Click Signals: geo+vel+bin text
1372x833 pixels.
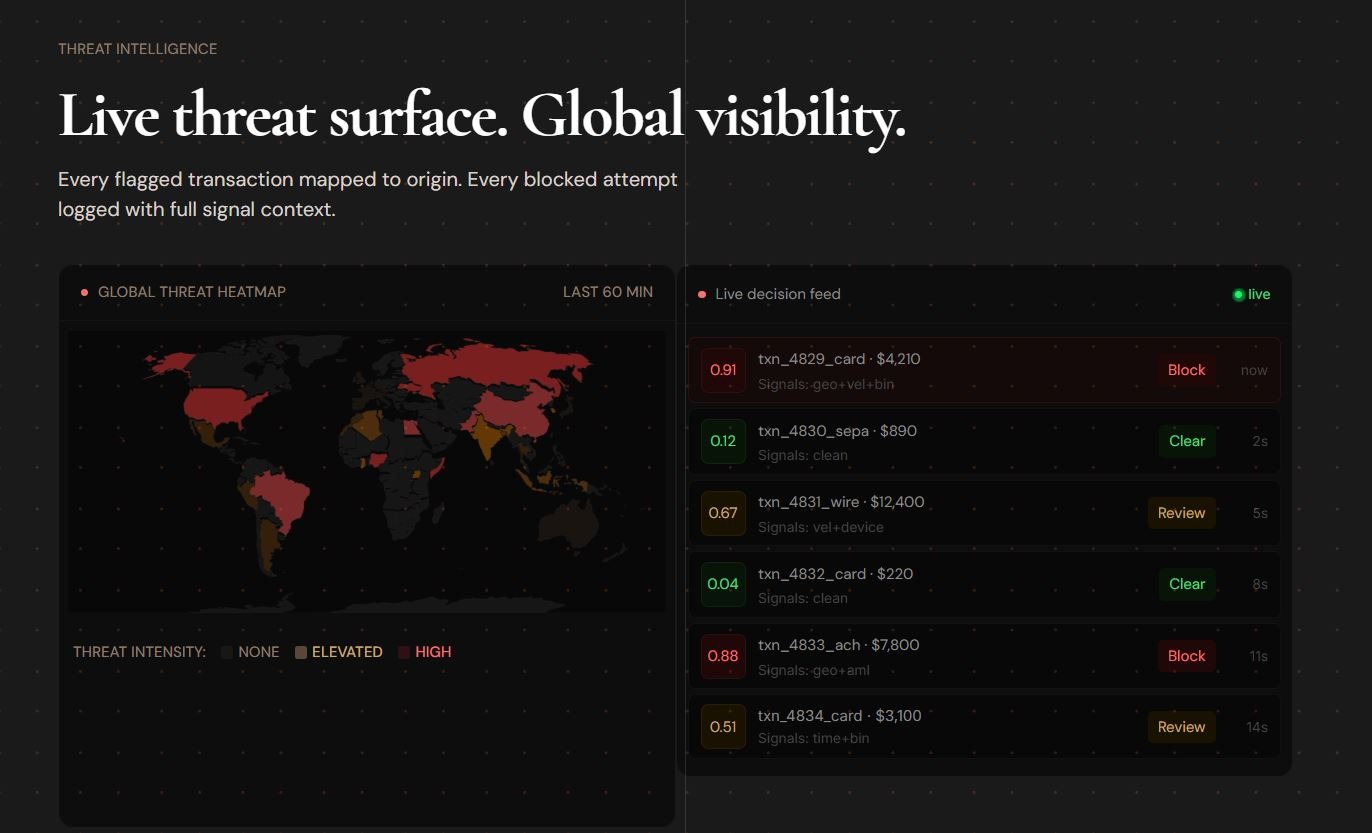(827, 384)
